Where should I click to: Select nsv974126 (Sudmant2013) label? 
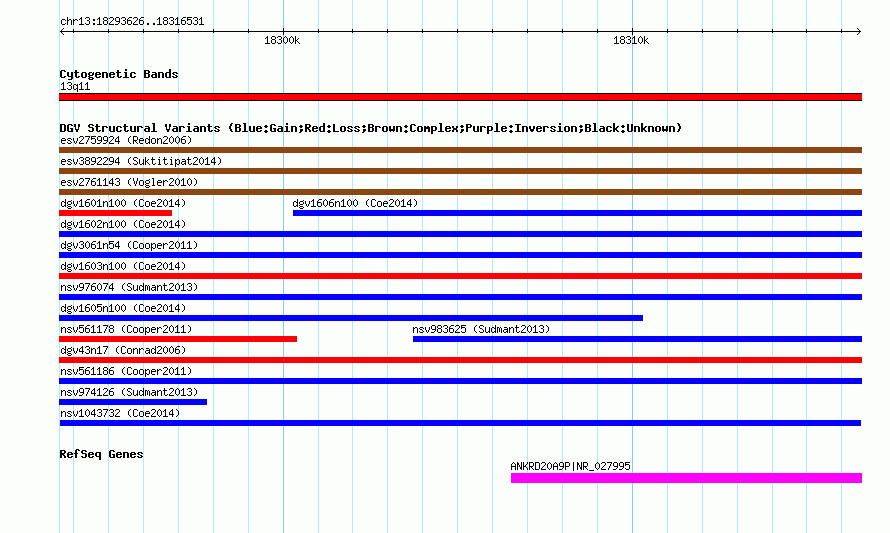(x=129, y=392)
